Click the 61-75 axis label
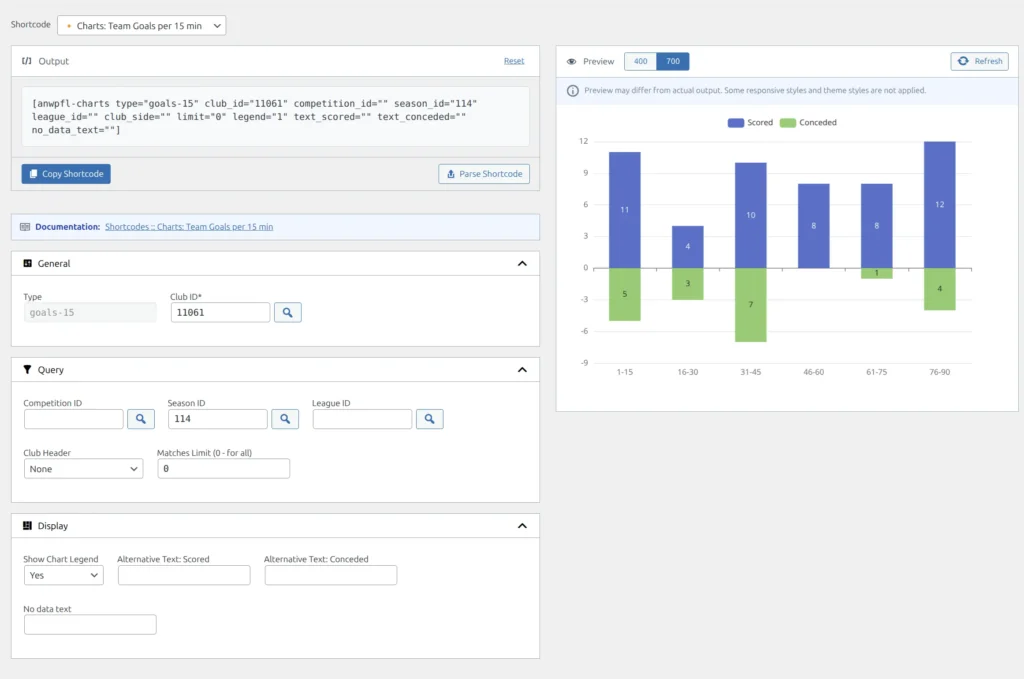 [876, 372]
